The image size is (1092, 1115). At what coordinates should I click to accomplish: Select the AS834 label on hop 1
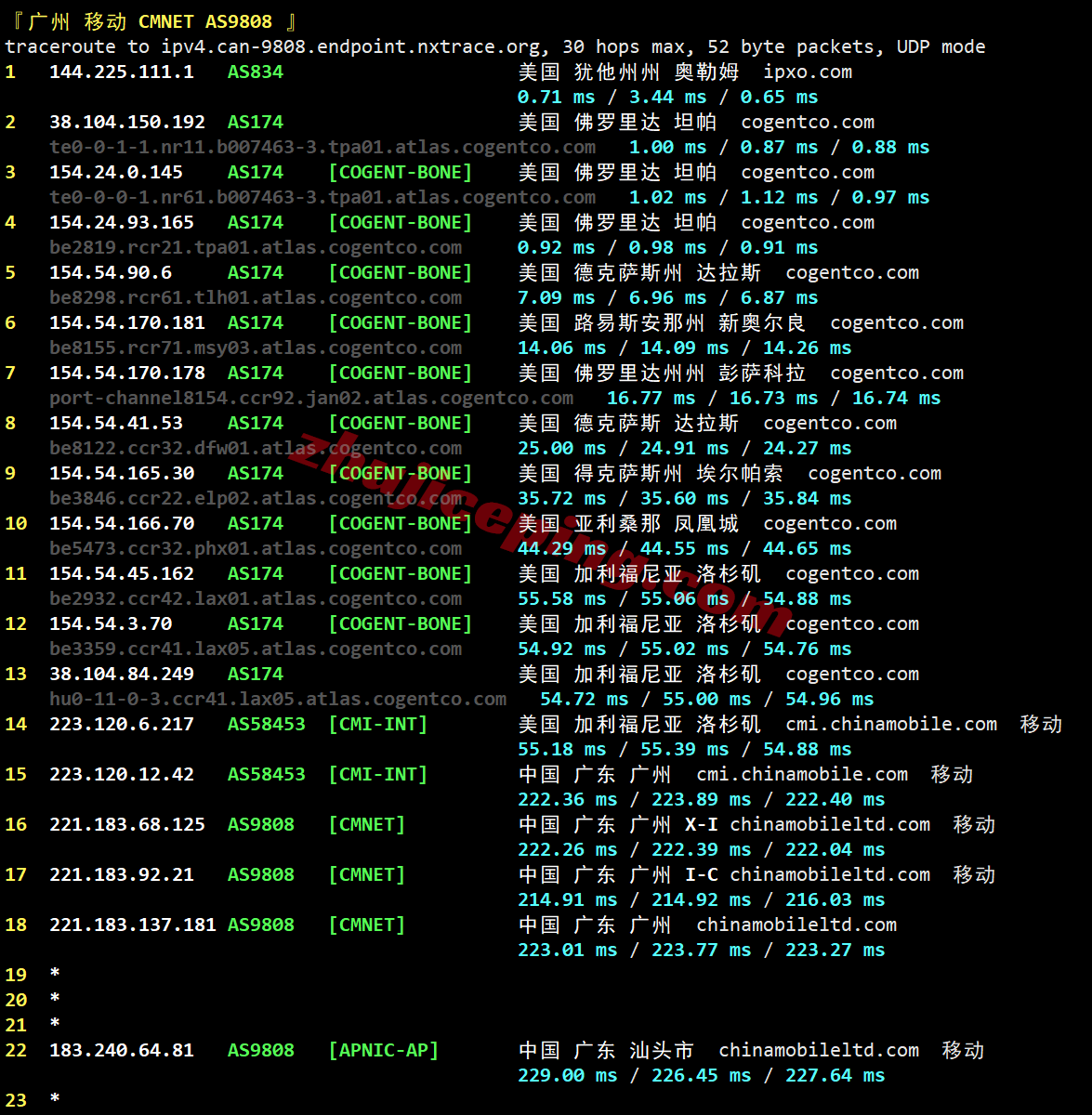(x=255, y=72)
